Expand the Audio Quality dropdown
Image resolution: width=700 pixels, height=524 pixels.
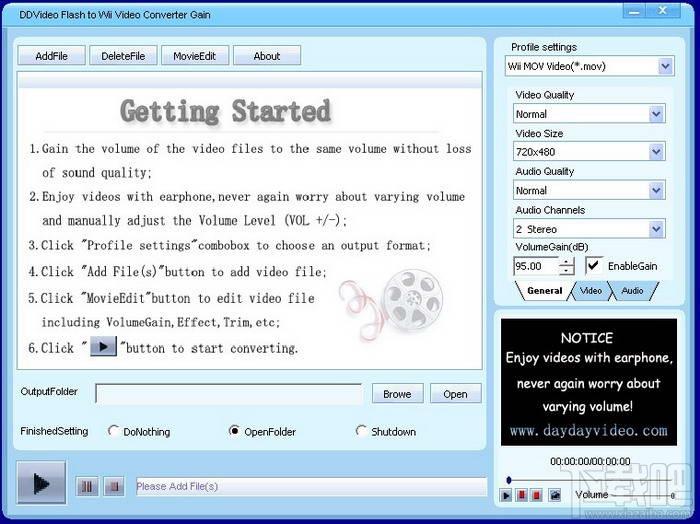(656, 191)
